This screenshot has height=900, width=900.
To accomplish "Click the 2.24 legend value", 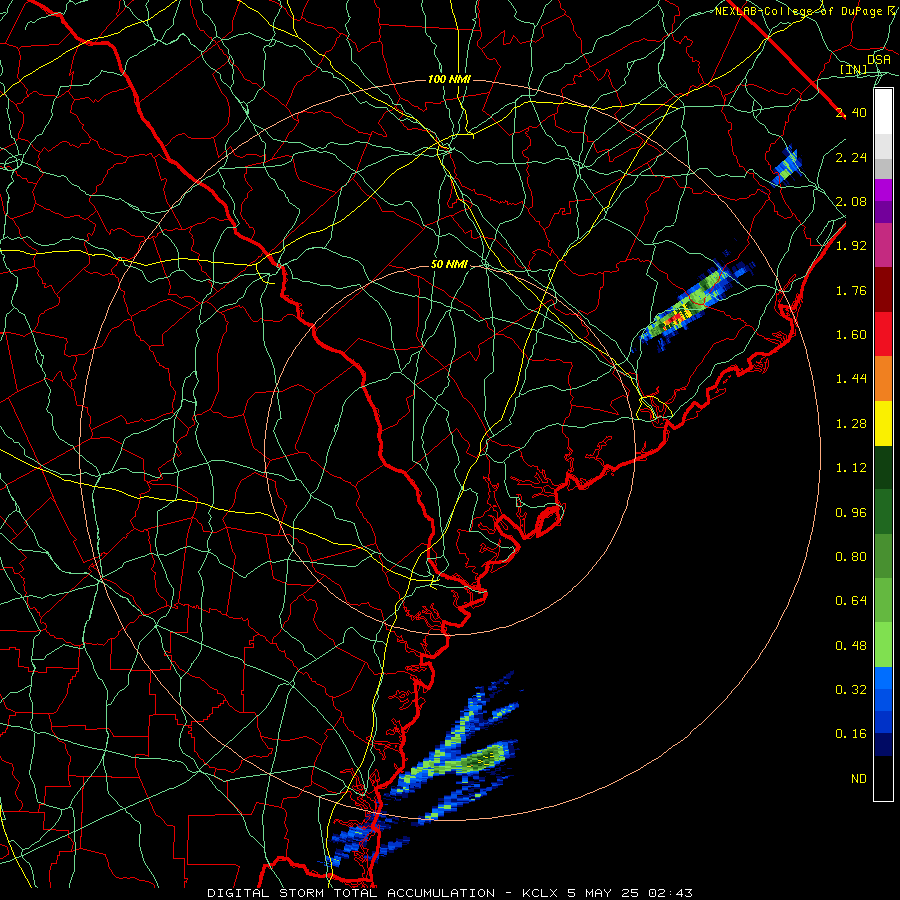I will point(851,157).
